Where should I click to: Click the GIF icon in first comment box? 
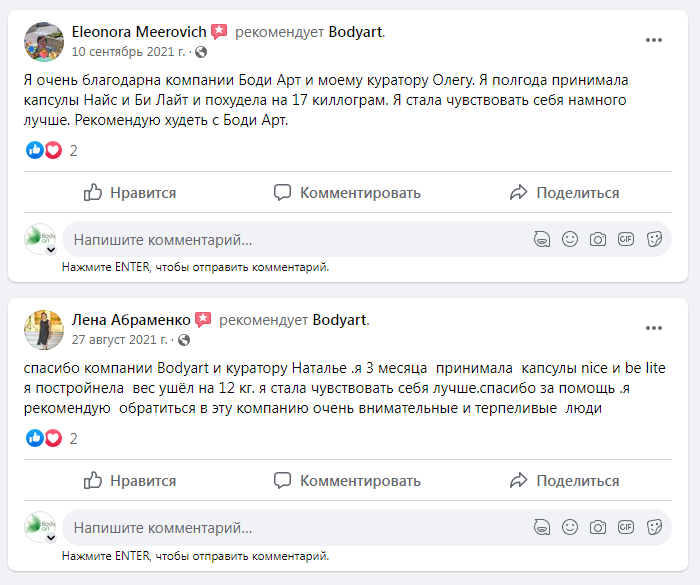pos(626,239)
